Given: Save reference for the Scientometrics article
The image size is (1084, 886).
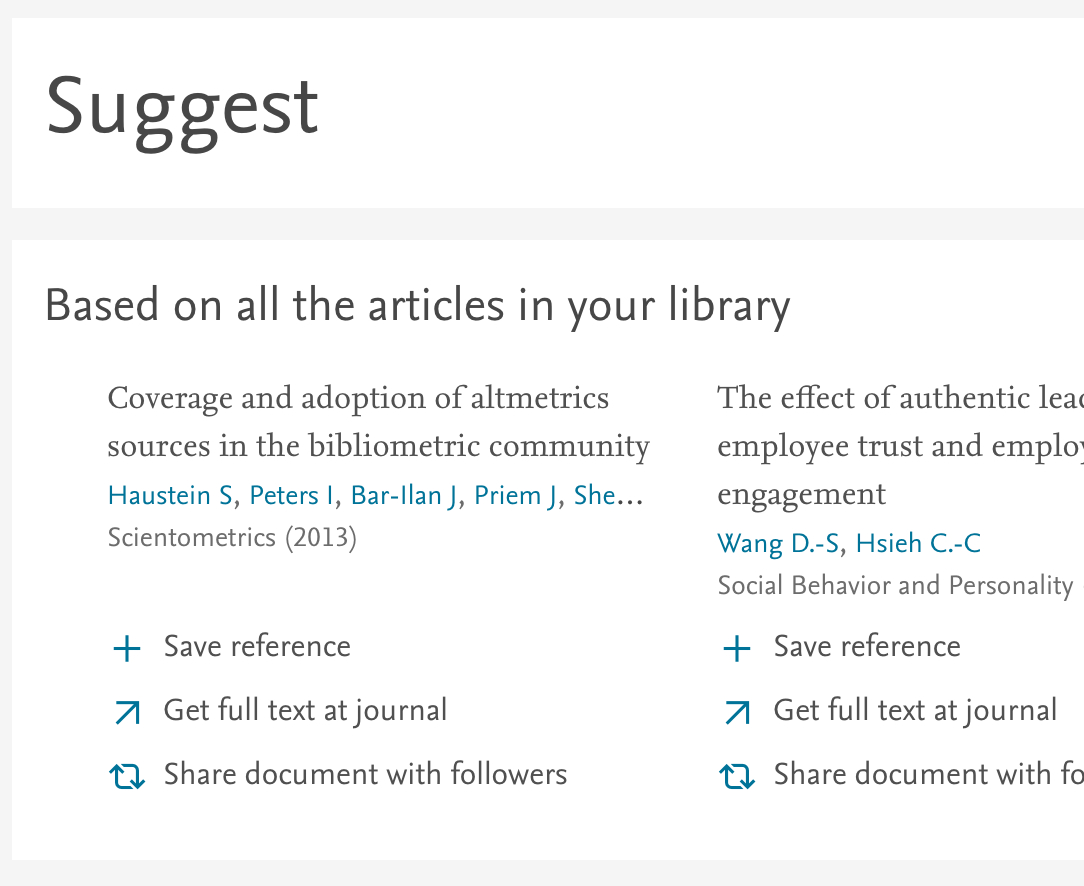Looking at the screenshot, I should (257, 647).
